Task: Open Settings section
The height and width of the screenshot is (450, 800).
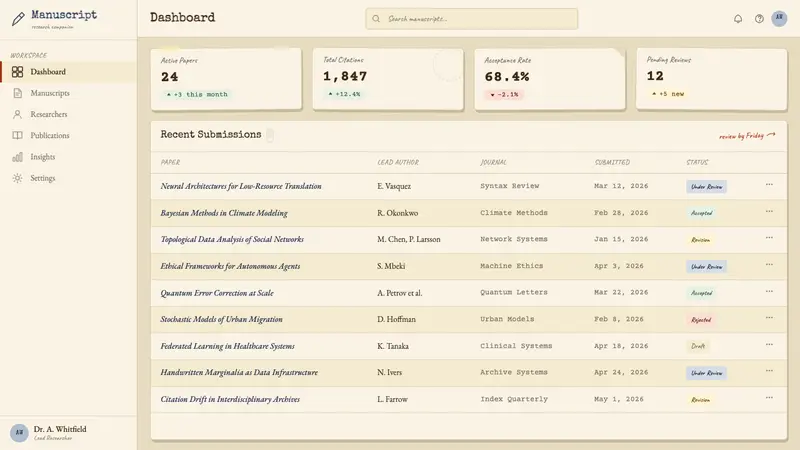Action: [69, 178]
